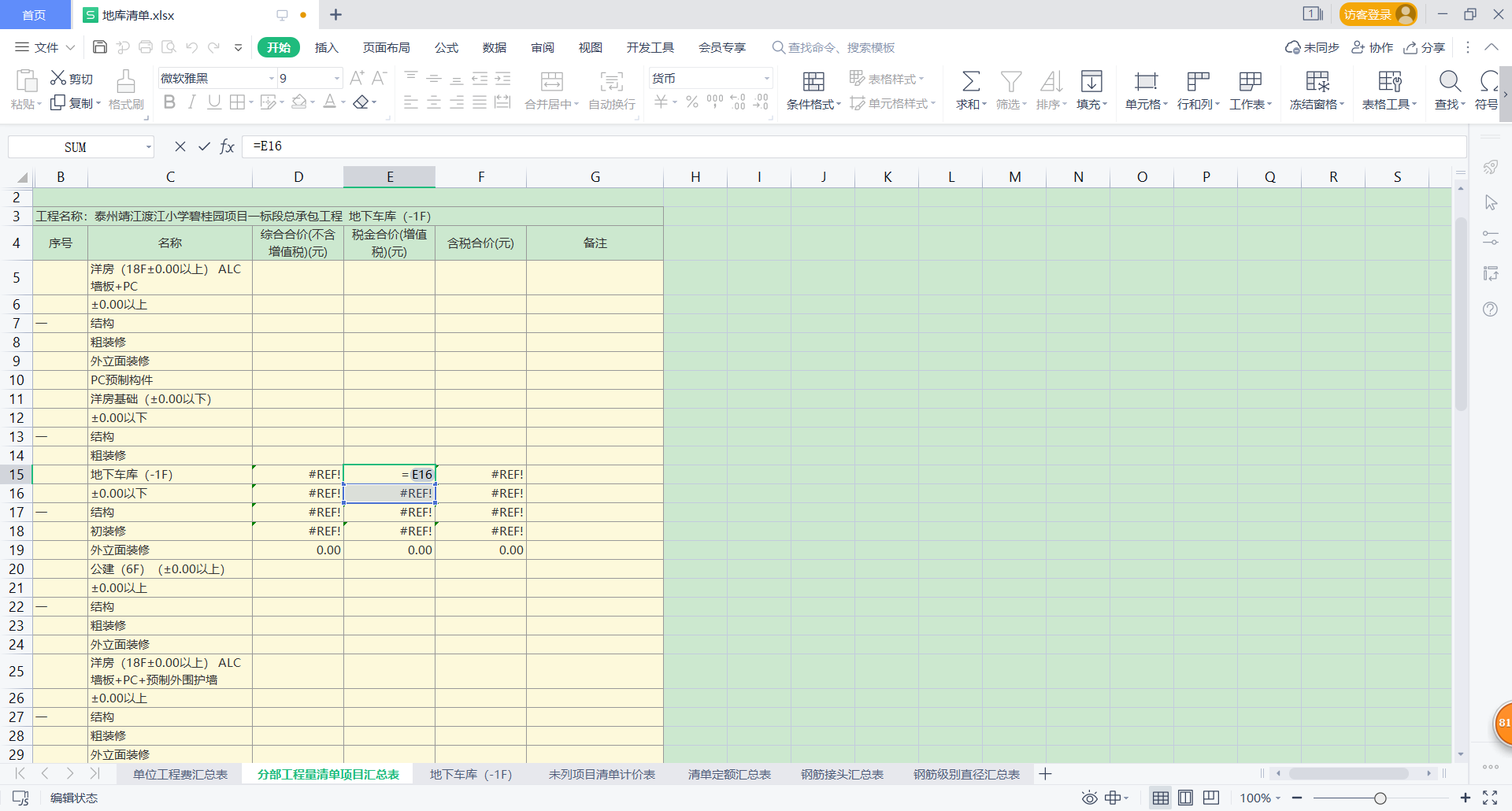Open the 文件 menu dropdown arrow
This screenshot has width=1512, height=811.
tap(70, 47)
